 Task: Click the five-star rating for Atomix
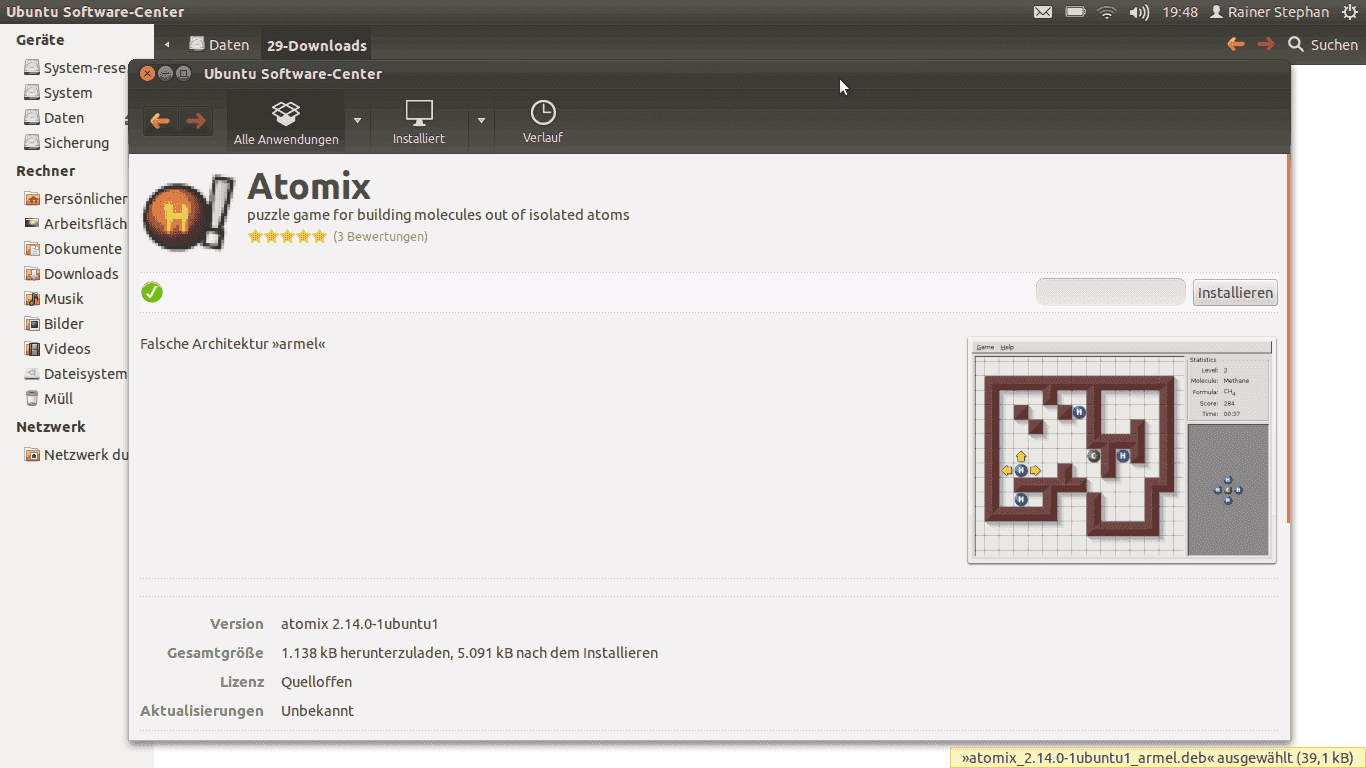[x=287, y=237]
